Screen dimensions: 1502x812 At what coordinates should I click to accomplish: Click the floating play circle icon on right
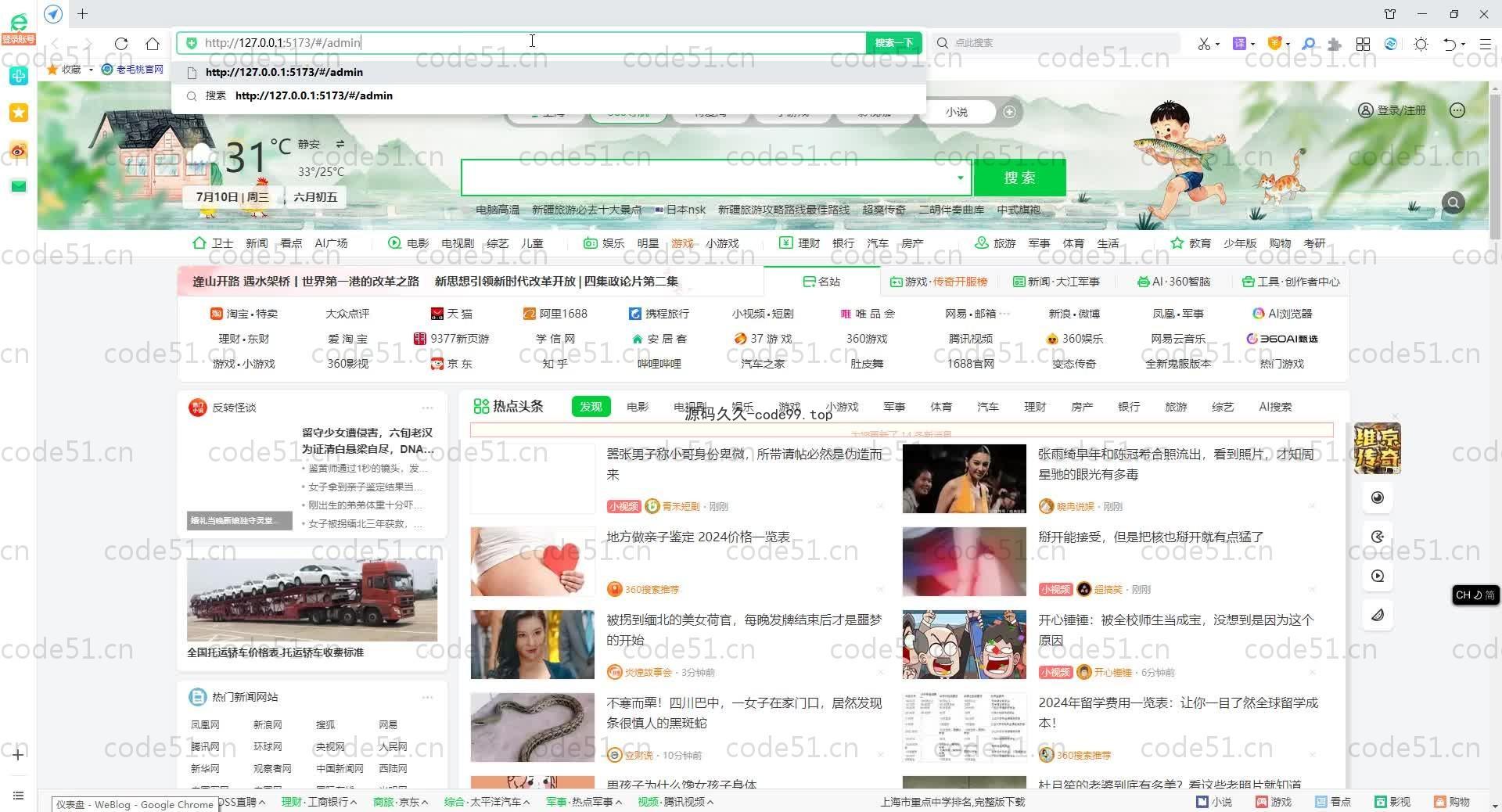tap(1378, 576)
